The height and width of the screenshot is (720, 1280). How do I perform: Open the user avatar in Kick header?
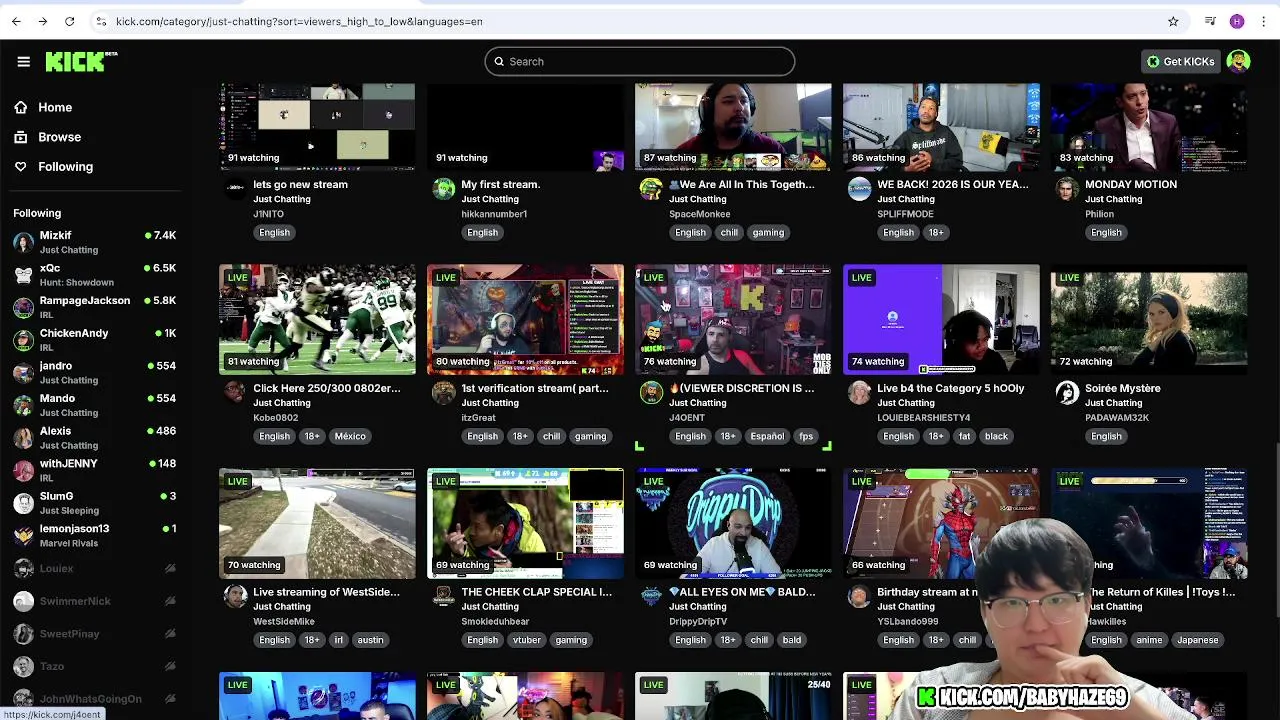pos(1238,61)
